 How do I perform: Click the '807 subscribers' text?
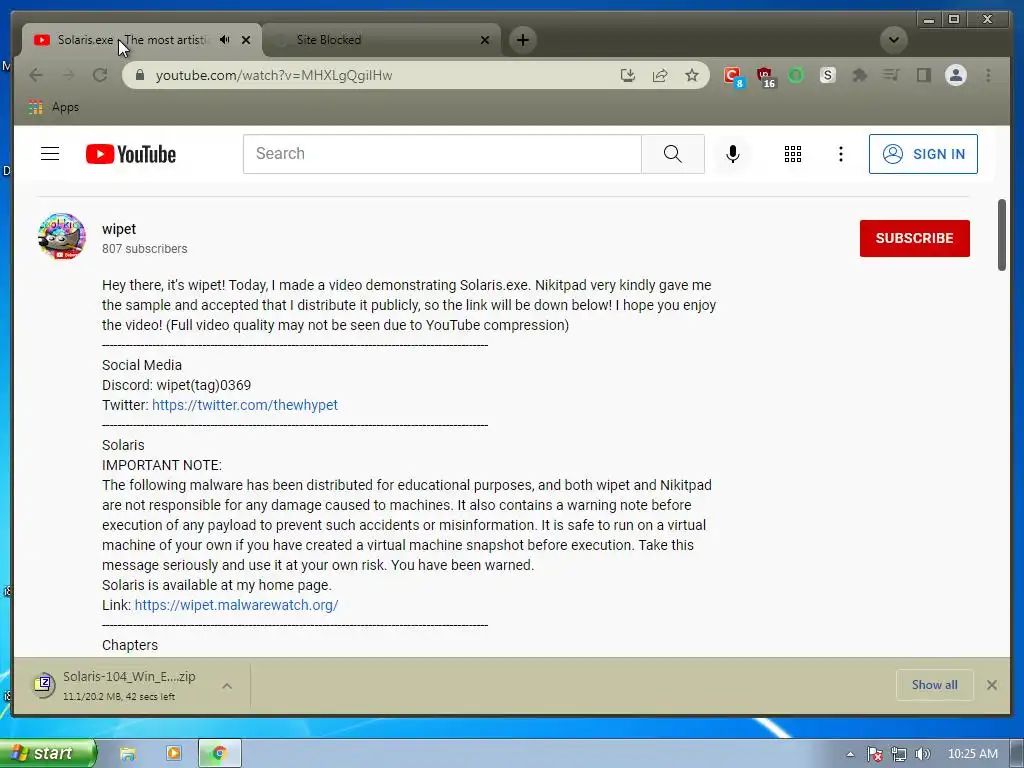point(144,249)
